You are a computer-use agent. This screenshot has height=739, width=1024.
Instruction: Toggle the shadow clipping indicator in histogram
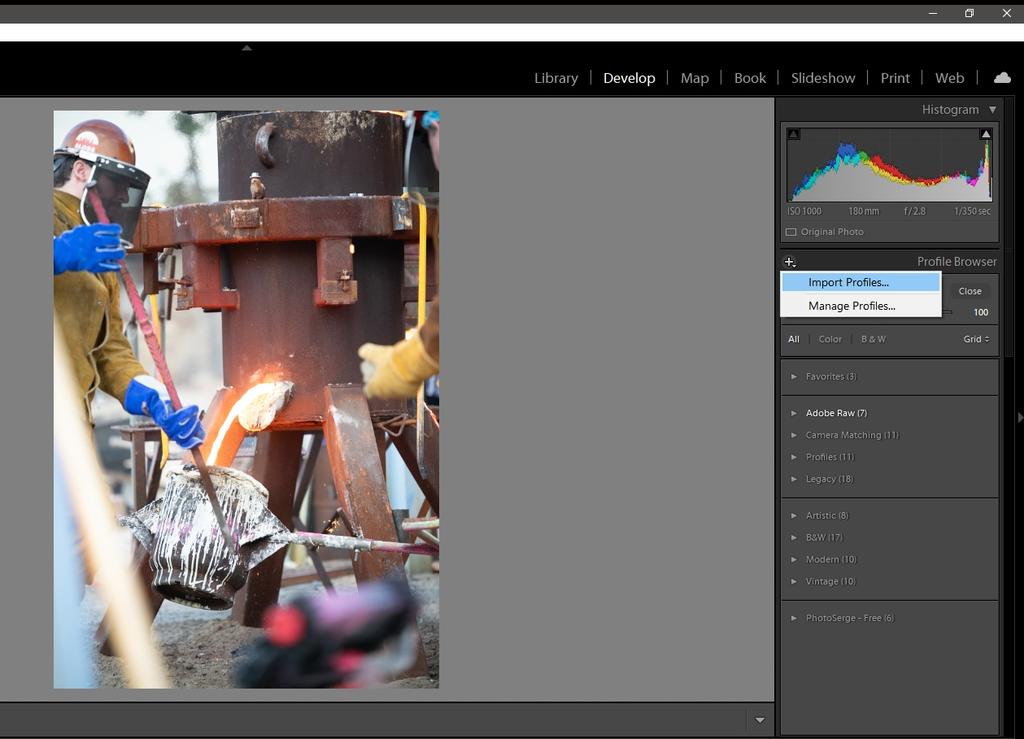point(794,134)
